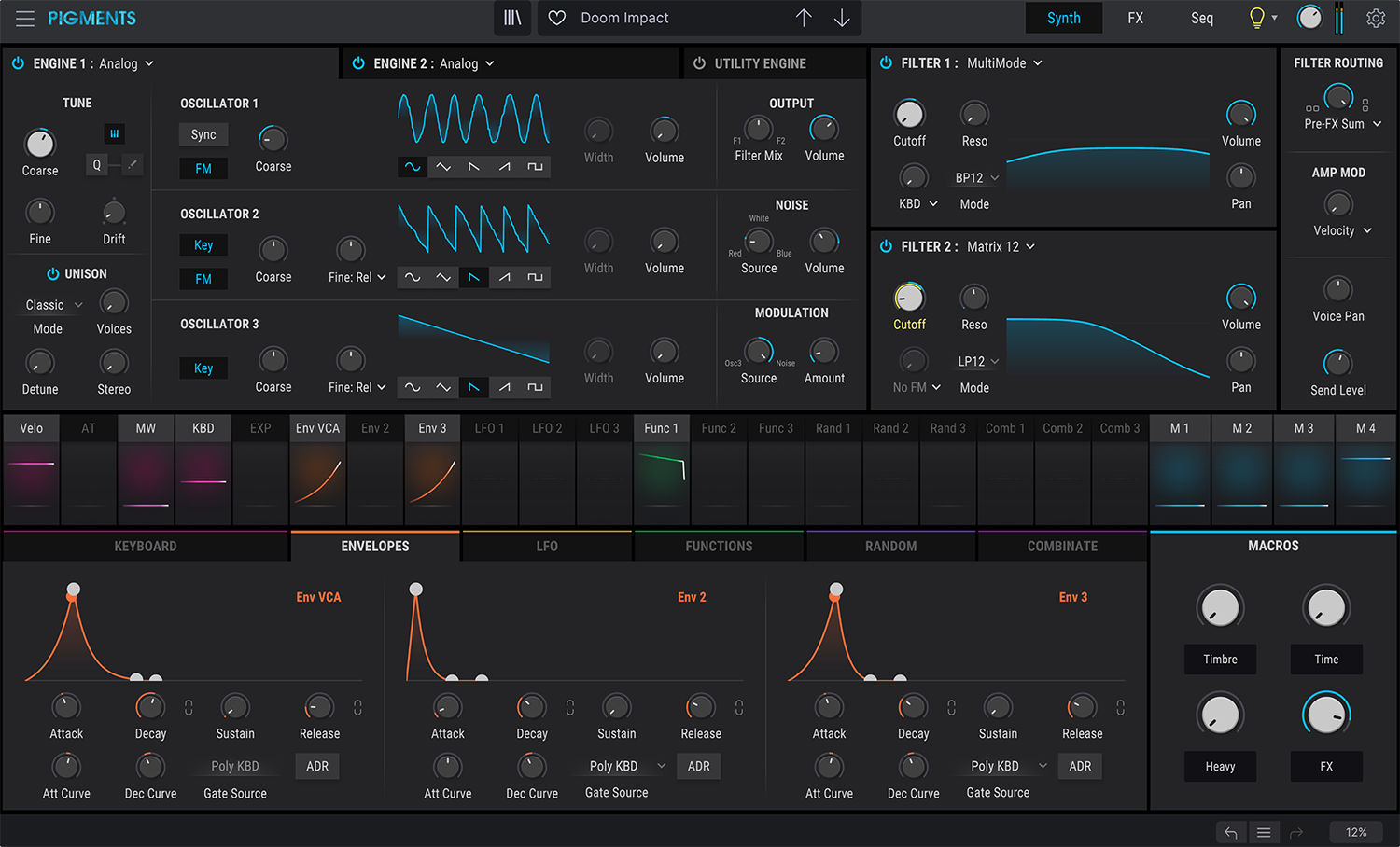Open the LFO modulation tab
The image size is (1400, 847).
click(x=547, y=546)
